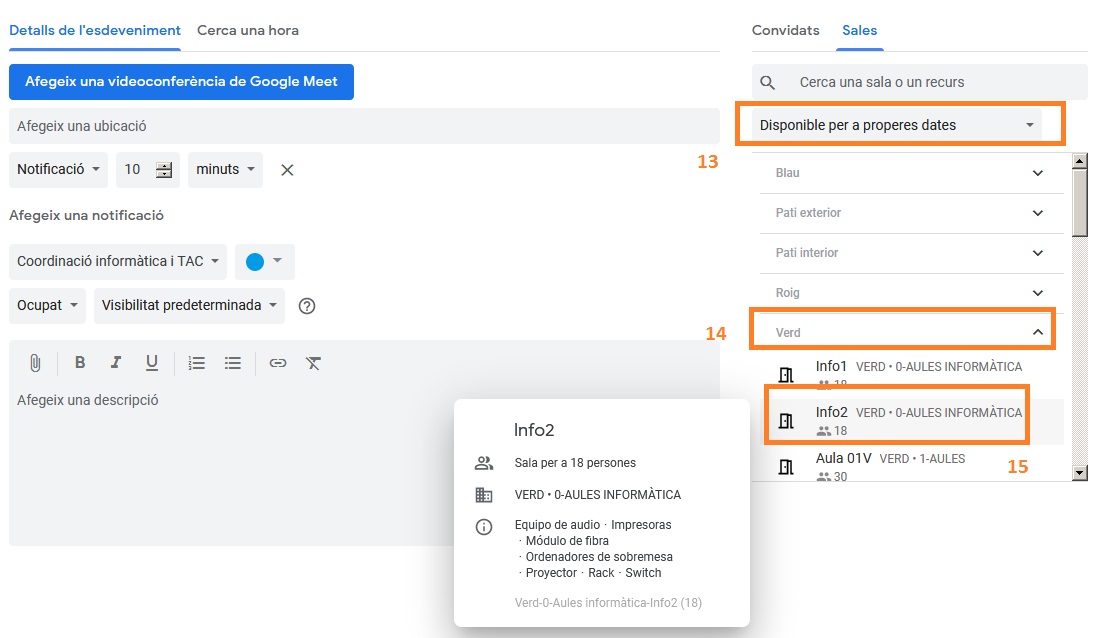Click the room list scrollbar up arrow

[x=1080, y=161]
